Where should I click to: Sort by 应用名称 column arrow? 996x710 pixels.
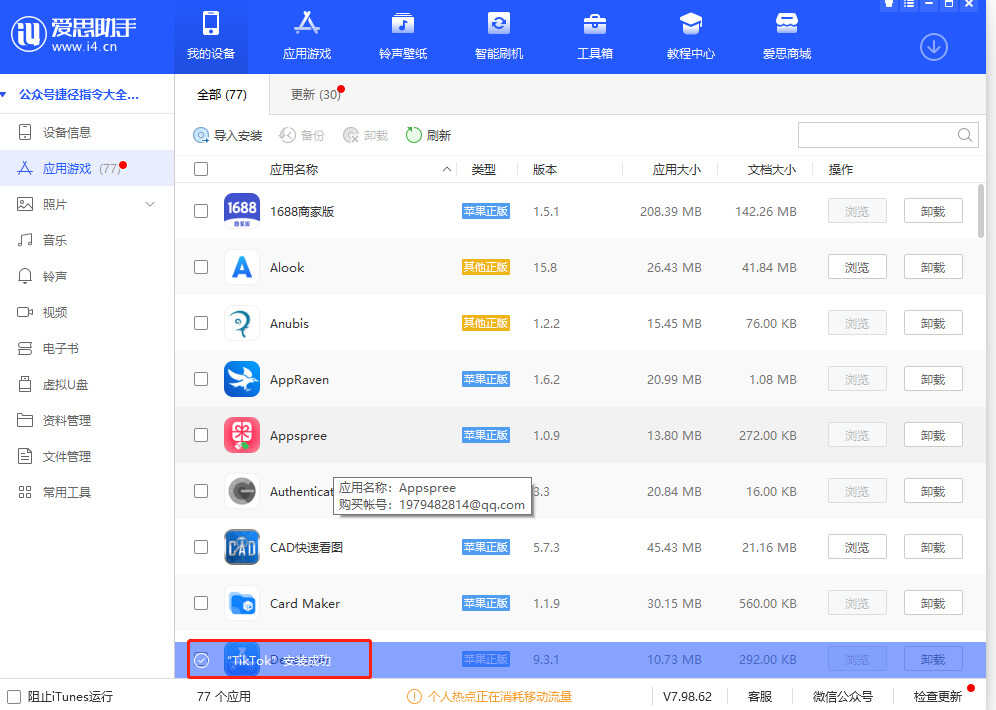click(447, 169)
